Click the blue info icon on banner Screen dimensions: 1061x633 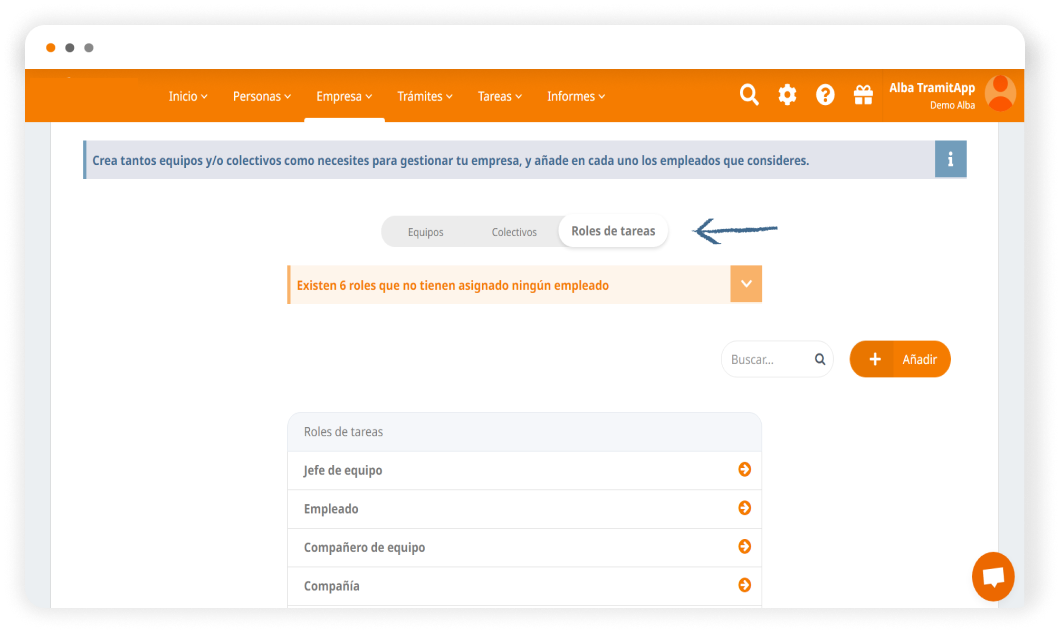[x=950, y=159]
